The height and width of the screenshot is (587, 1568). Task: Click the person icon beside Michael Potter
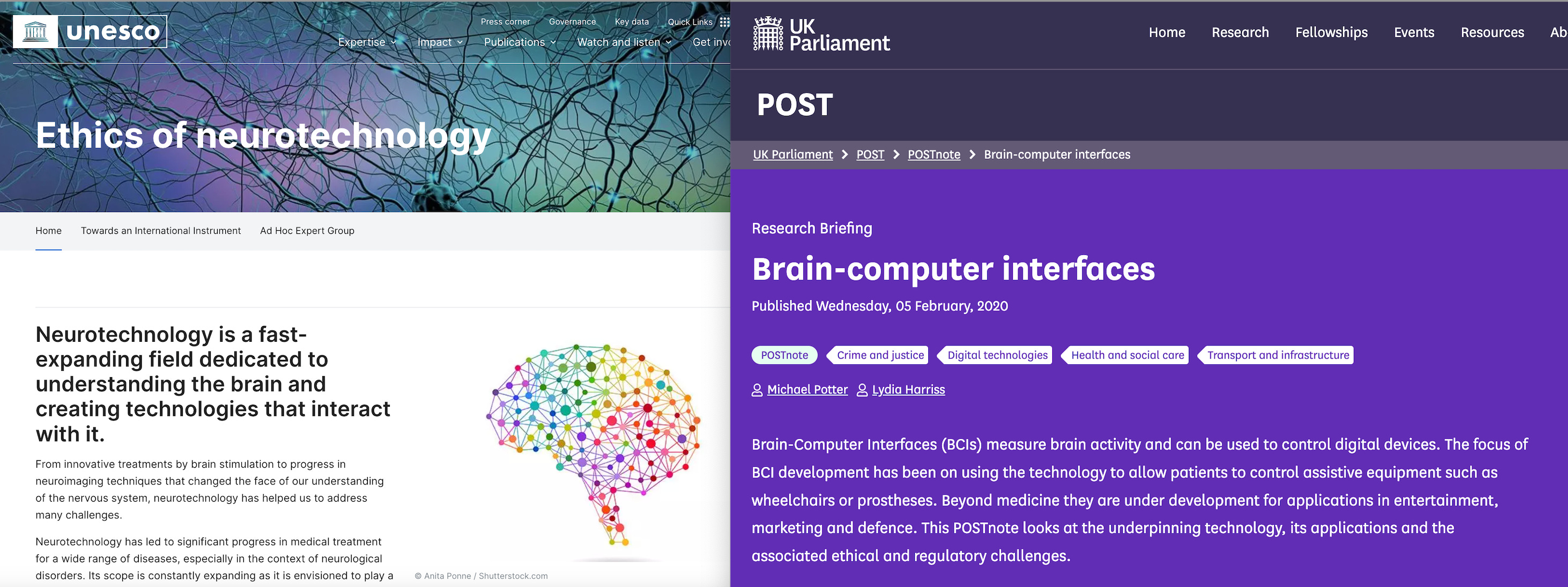[x=757, y=390]
